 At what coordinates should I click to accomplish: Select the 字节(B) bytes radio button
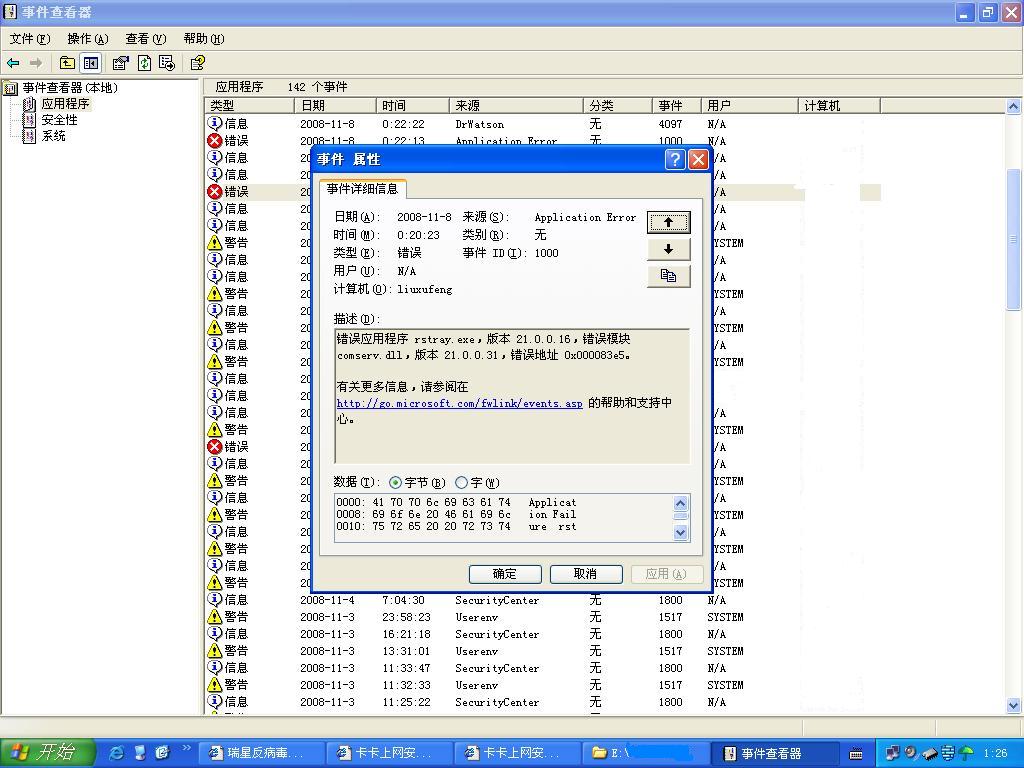(x=396, y=483)
